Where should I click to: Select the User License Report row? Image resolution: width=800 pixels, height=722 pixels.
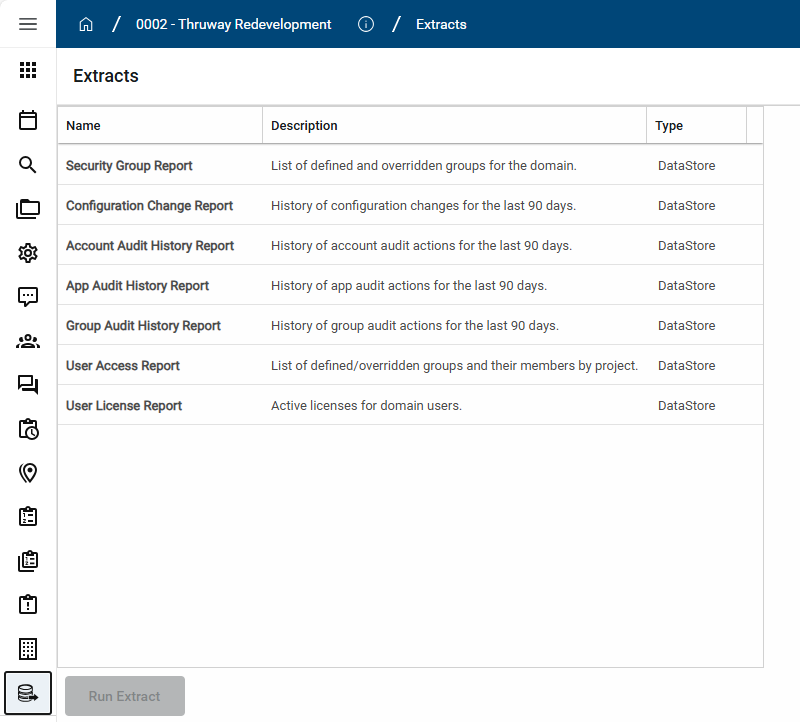click(x=124, y=406)
